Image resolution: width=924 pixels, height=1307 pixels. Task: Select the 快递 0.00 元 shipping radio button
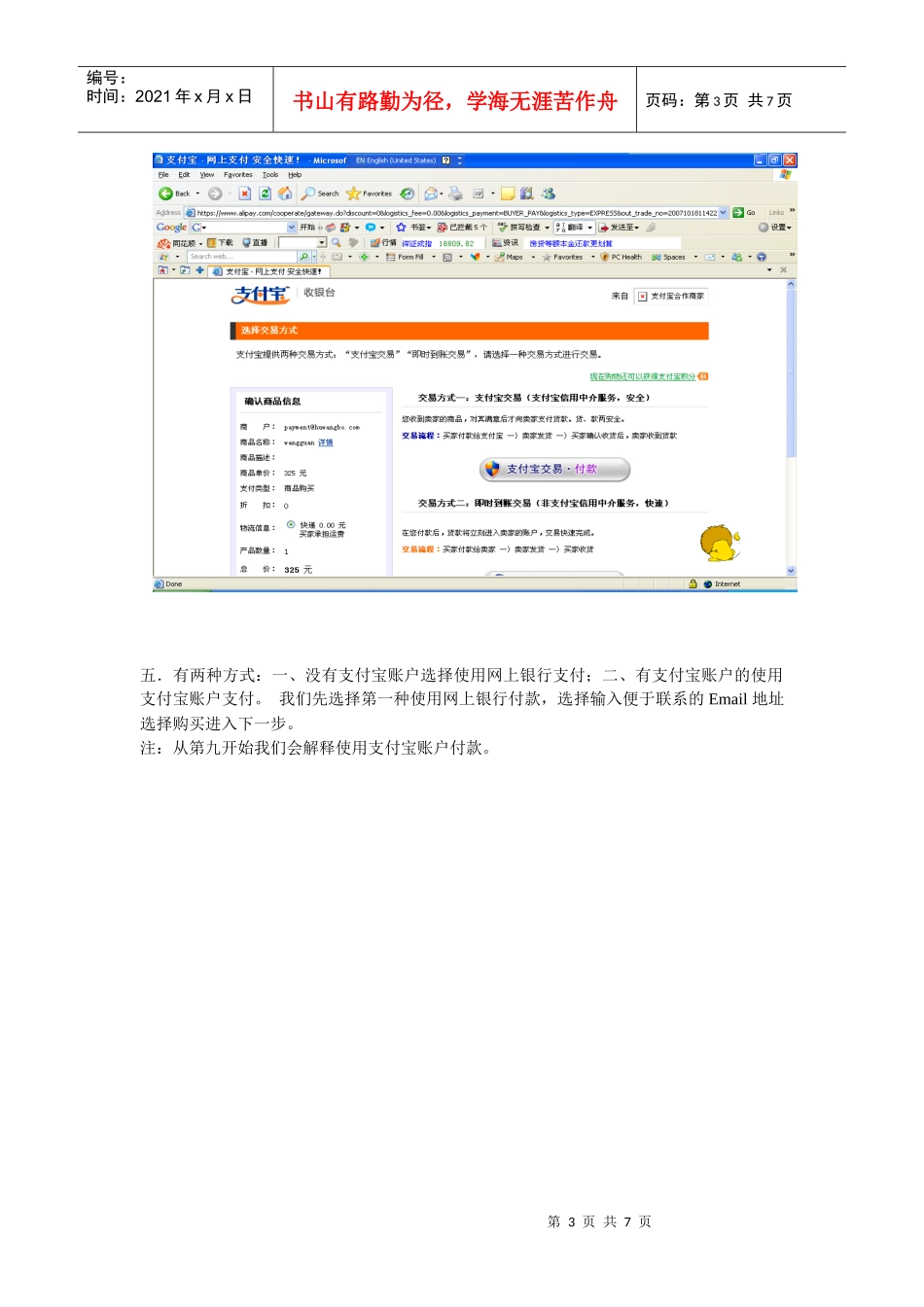pos(291,524)
